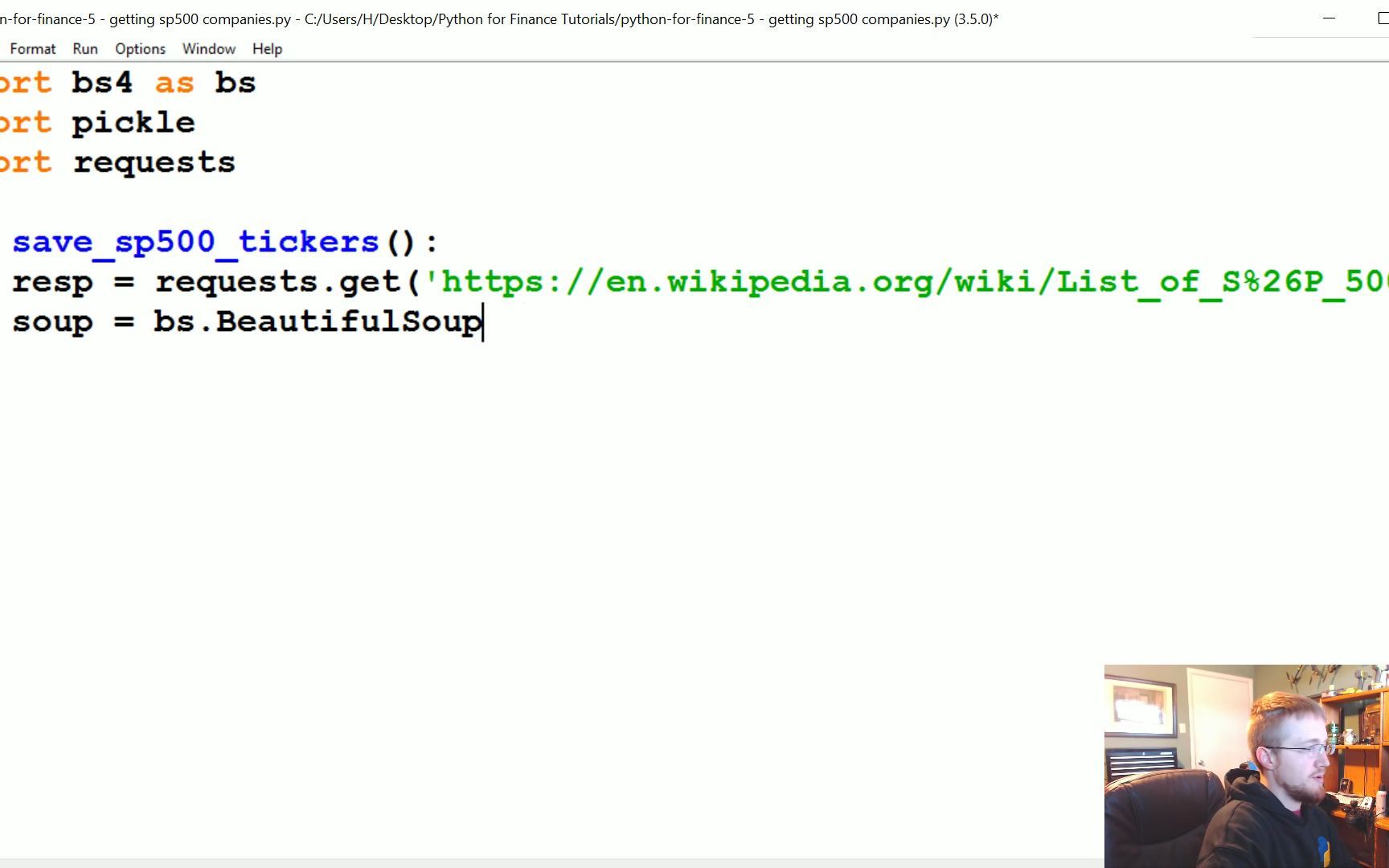1389x868 pixels.
Task: Click on the word 'pickle'
Action: click(x=133, y=123)
